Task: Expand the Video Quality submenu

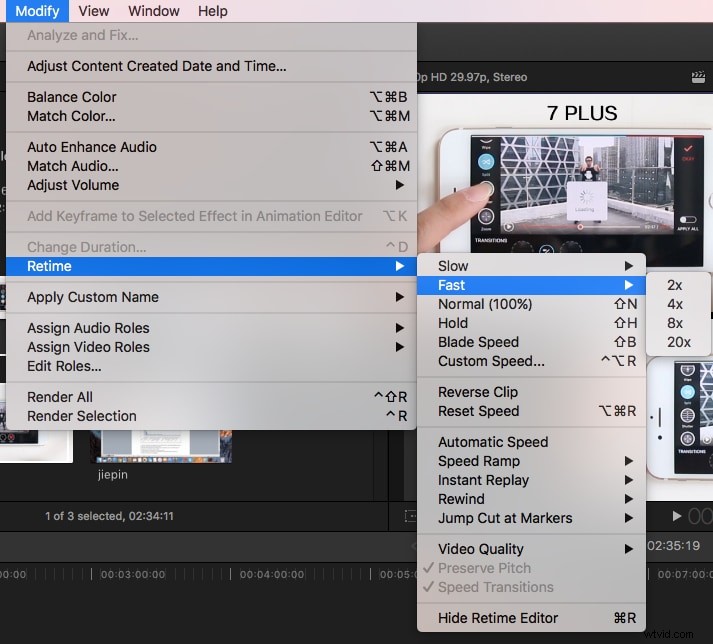Action: click(531, 549)
